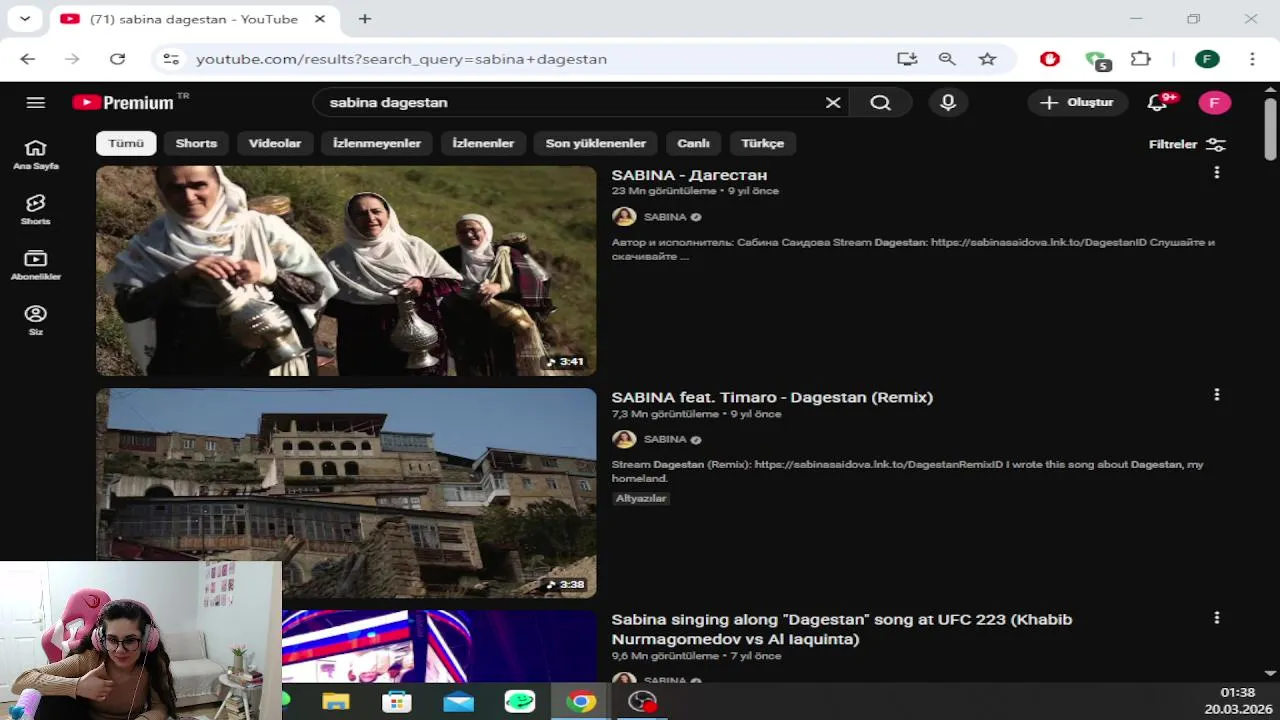Select the İzlenmeyenler filter chip
The height and width of the screenshot is (720, 1280).
pyautogui.click(x=377, y=143)
